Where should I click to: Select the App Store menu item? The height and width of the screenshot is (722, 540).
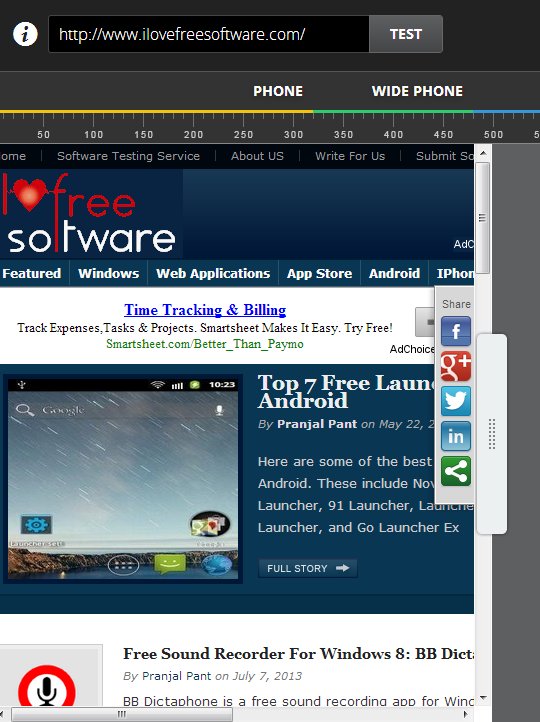point(319,274)
